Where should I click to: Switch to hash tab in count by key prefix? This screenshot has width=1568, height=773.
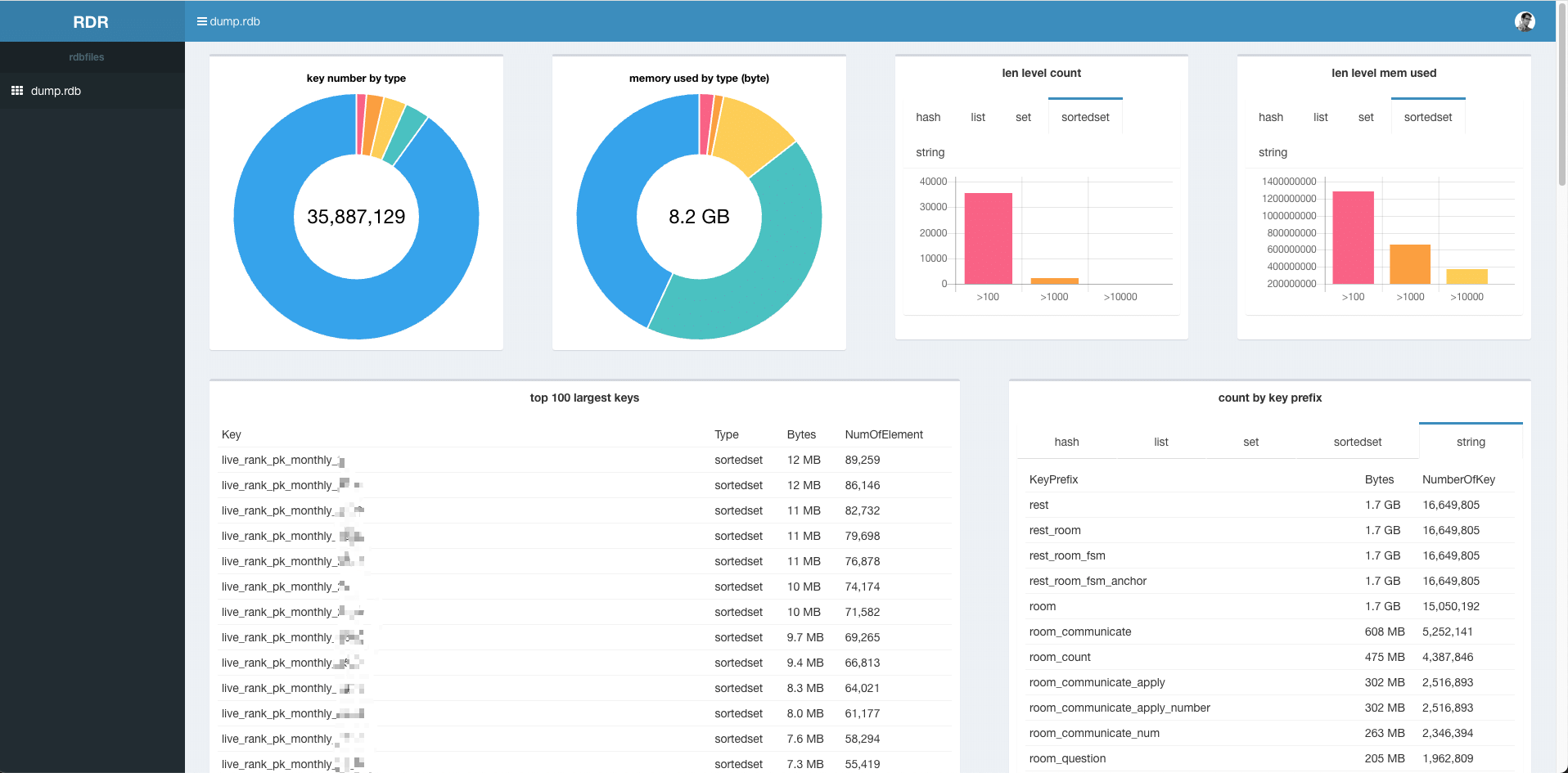(1066, 442)
